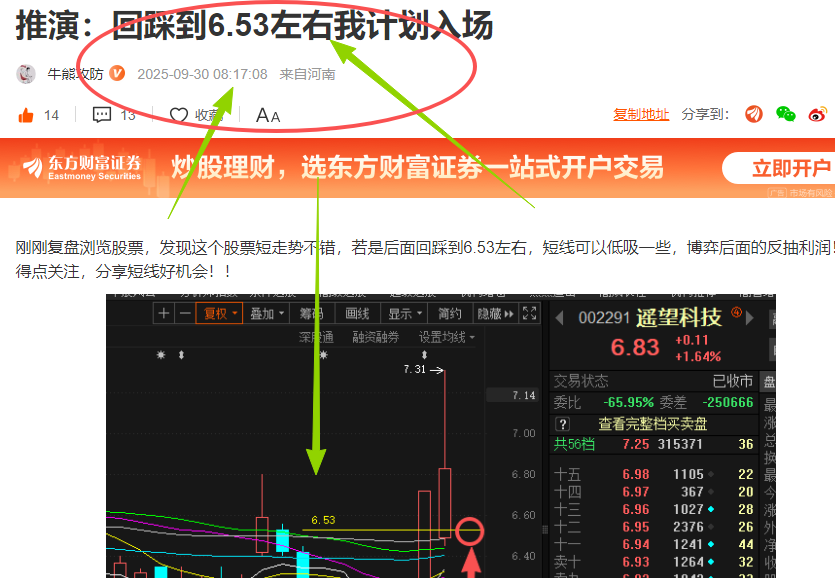Click the 来自河南 location text
Image resolution: width=835 pixels, height=578 pixels.
tap(307, 74)
